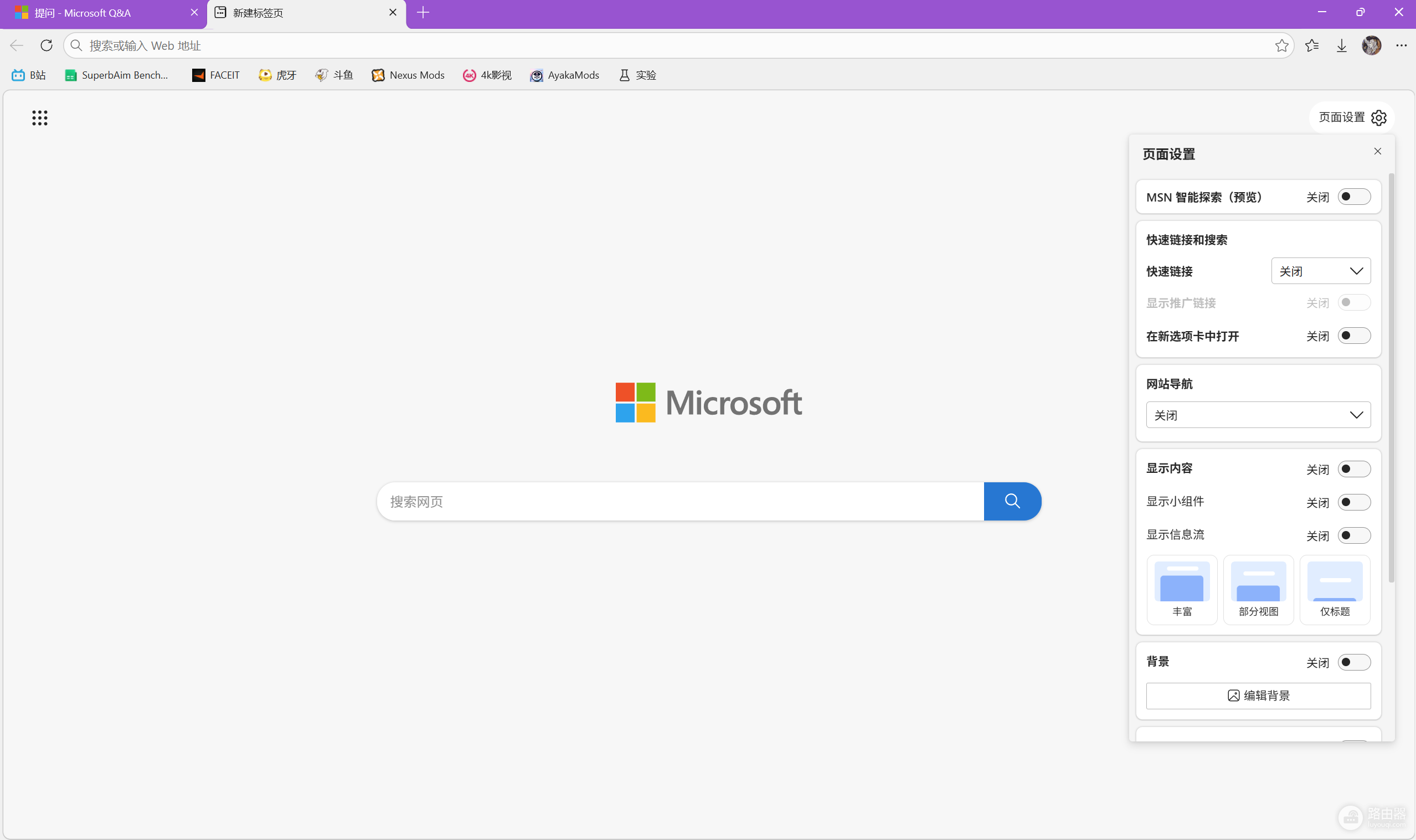Open the downloads icon
Viewport: 1416px width, 840px height.
(1341, 45)
